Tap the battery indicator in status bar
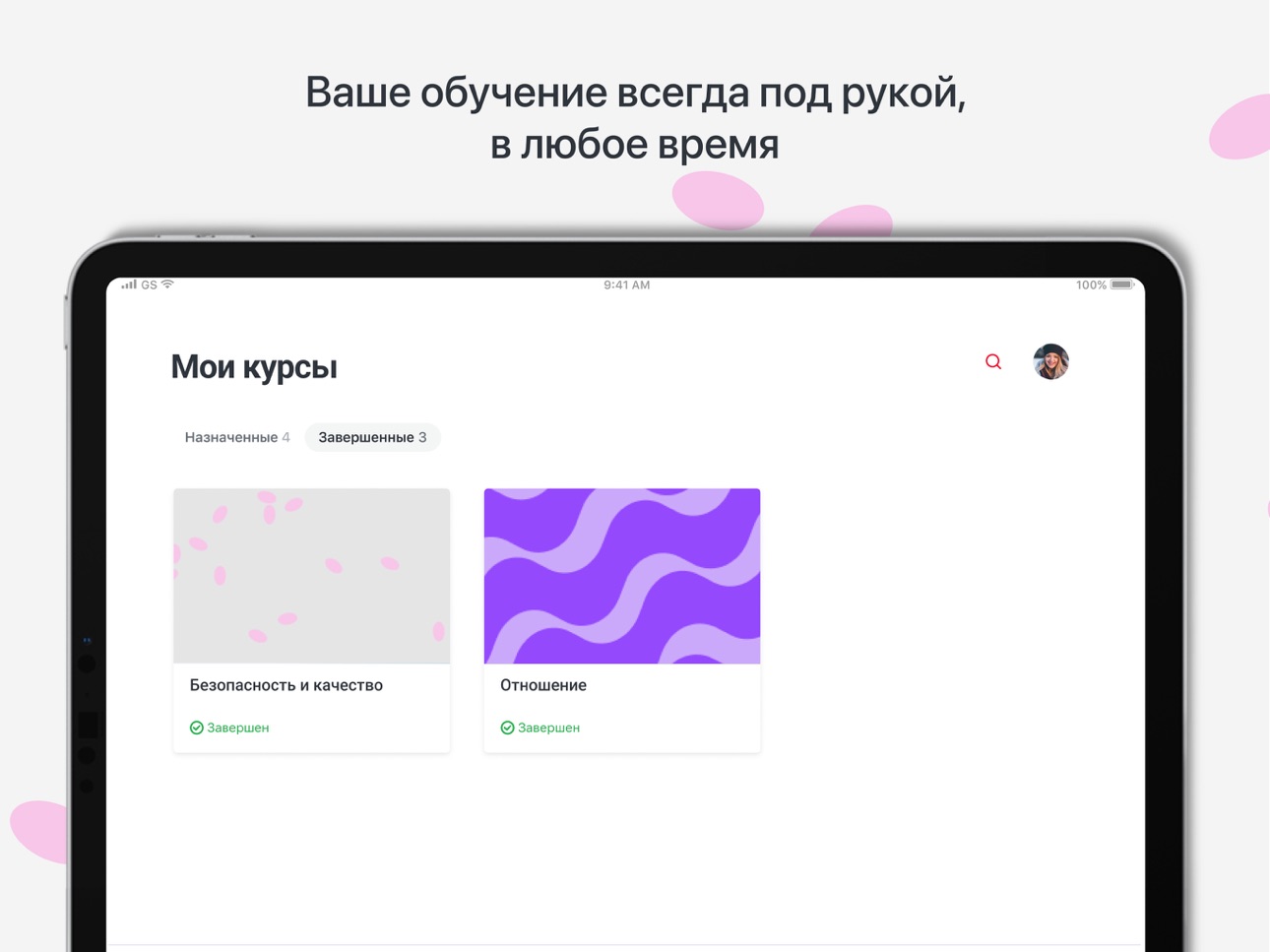 click(x=1122, y=285)
